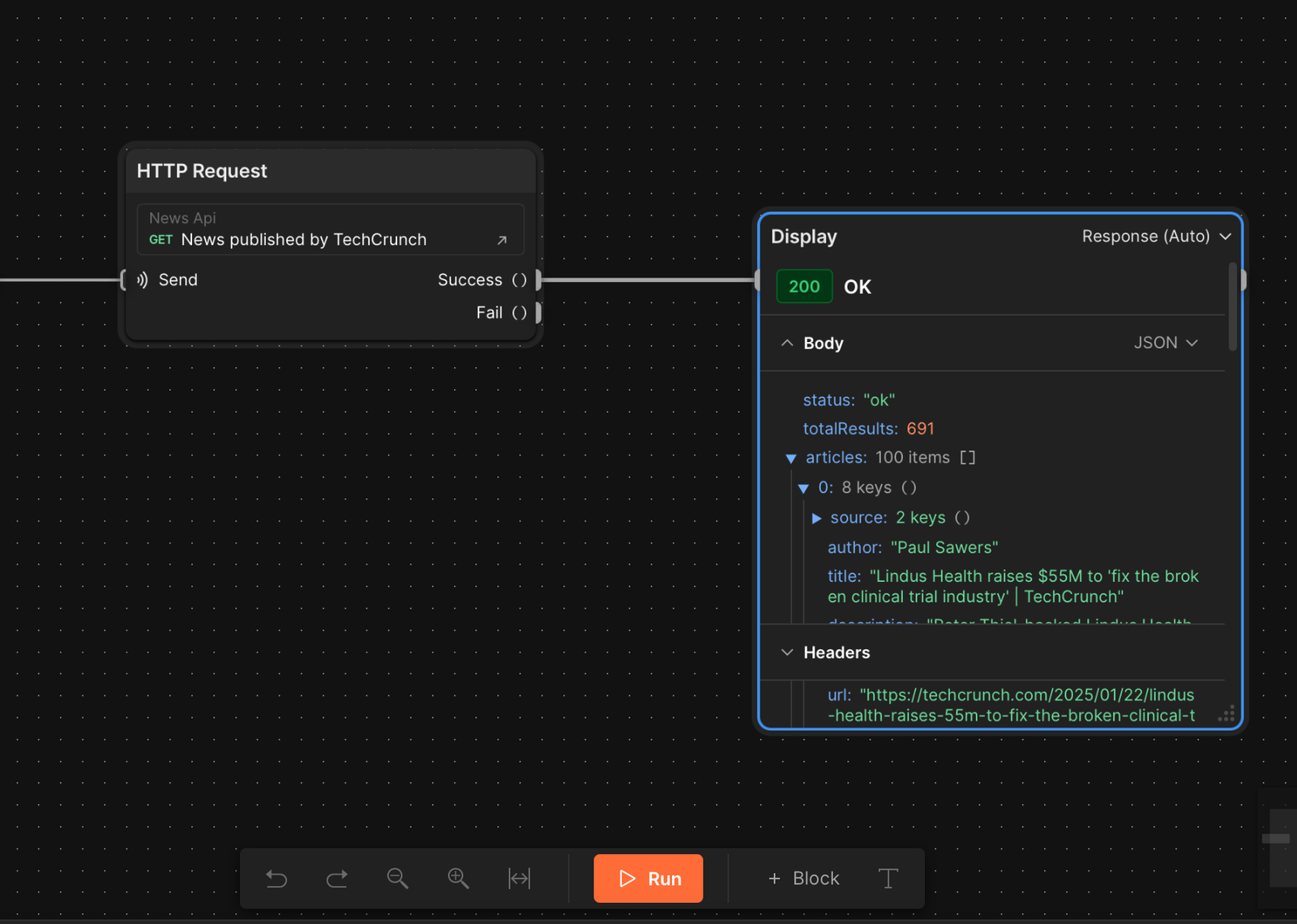Collapse the articles array
The width and height of the screenshot is (1297, 924).
[x=791, y=459]
